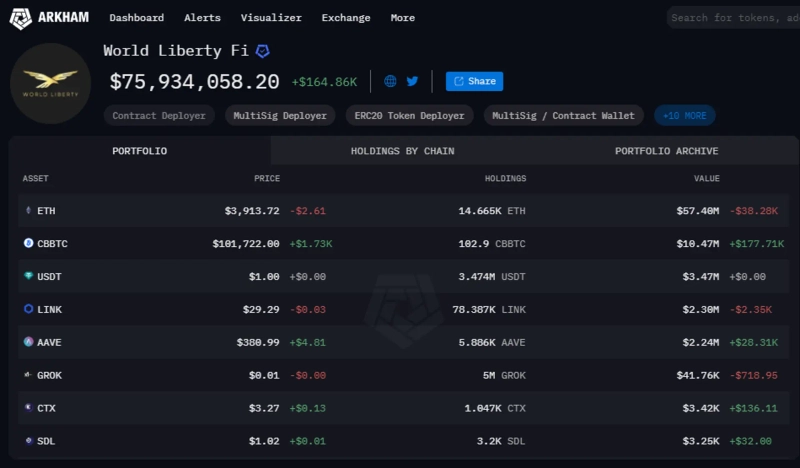Click the LINK token icon
The height and width of the screenshot is (468, 800).
point(27,309)
